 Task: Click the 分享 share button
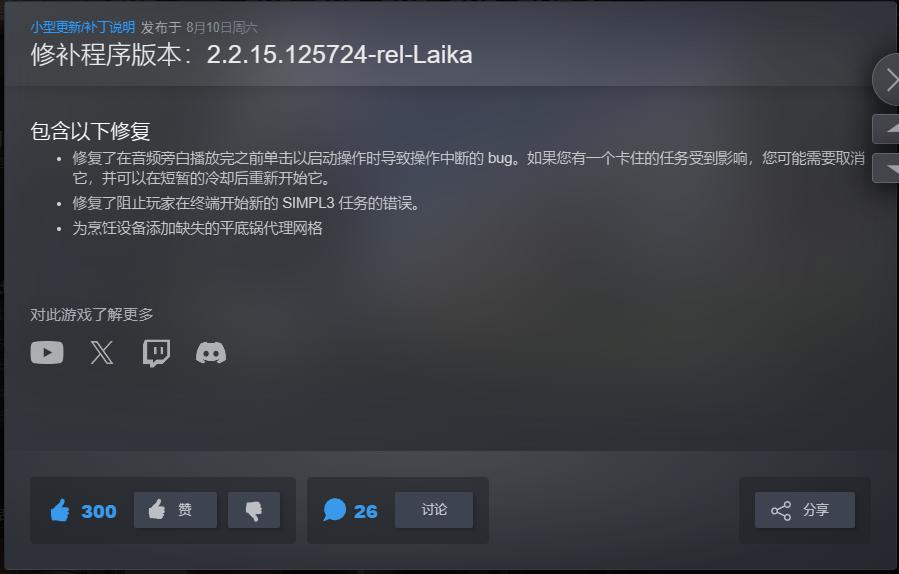click(804, 510)
